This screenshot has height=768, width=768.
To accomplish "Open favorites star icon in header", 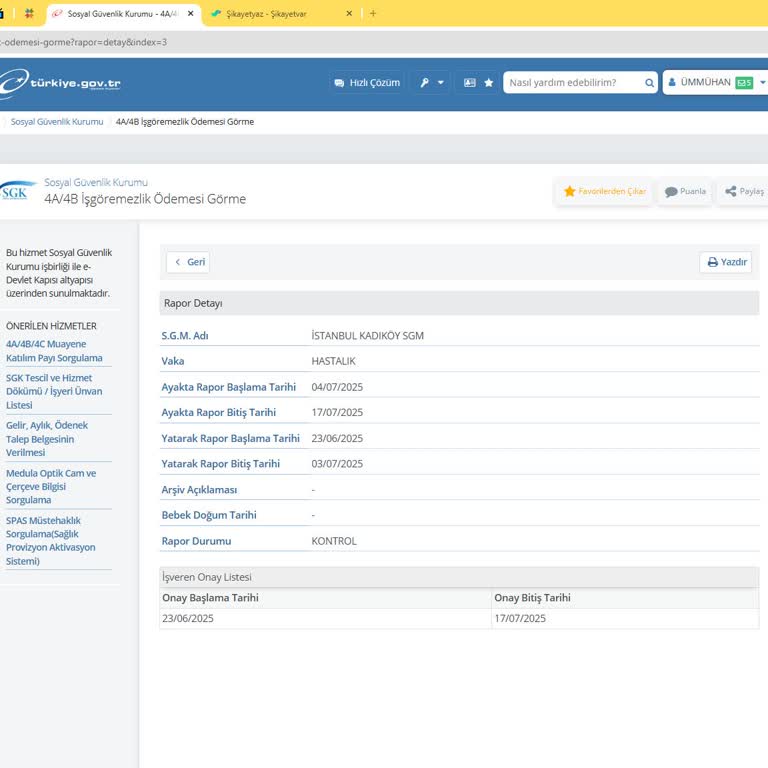I will (x=489, y=83).
